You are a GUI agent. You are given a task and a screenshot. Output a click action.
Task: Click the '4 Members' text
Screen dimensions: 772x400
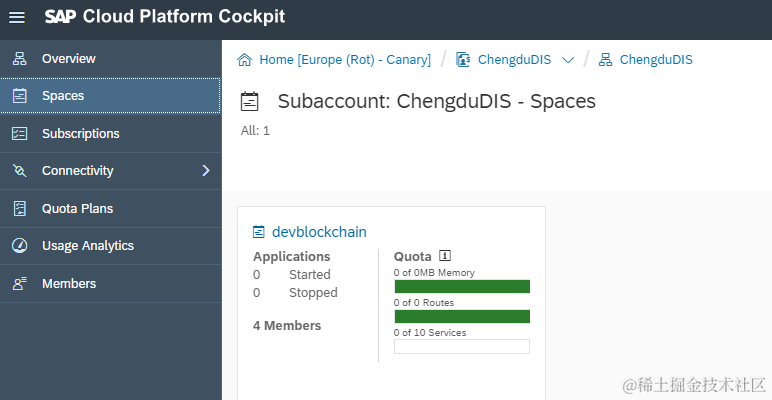tap(287, 326)
